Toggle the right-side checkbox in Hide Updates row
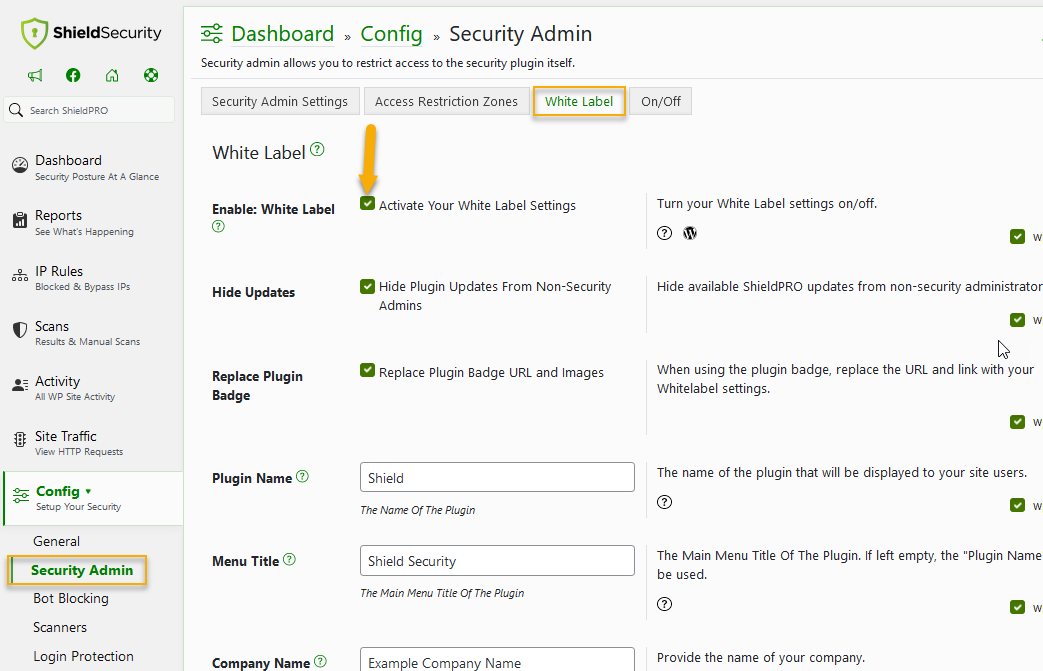The height and width of the screenshot is (671, 1043). click(x=1017, y=320)
